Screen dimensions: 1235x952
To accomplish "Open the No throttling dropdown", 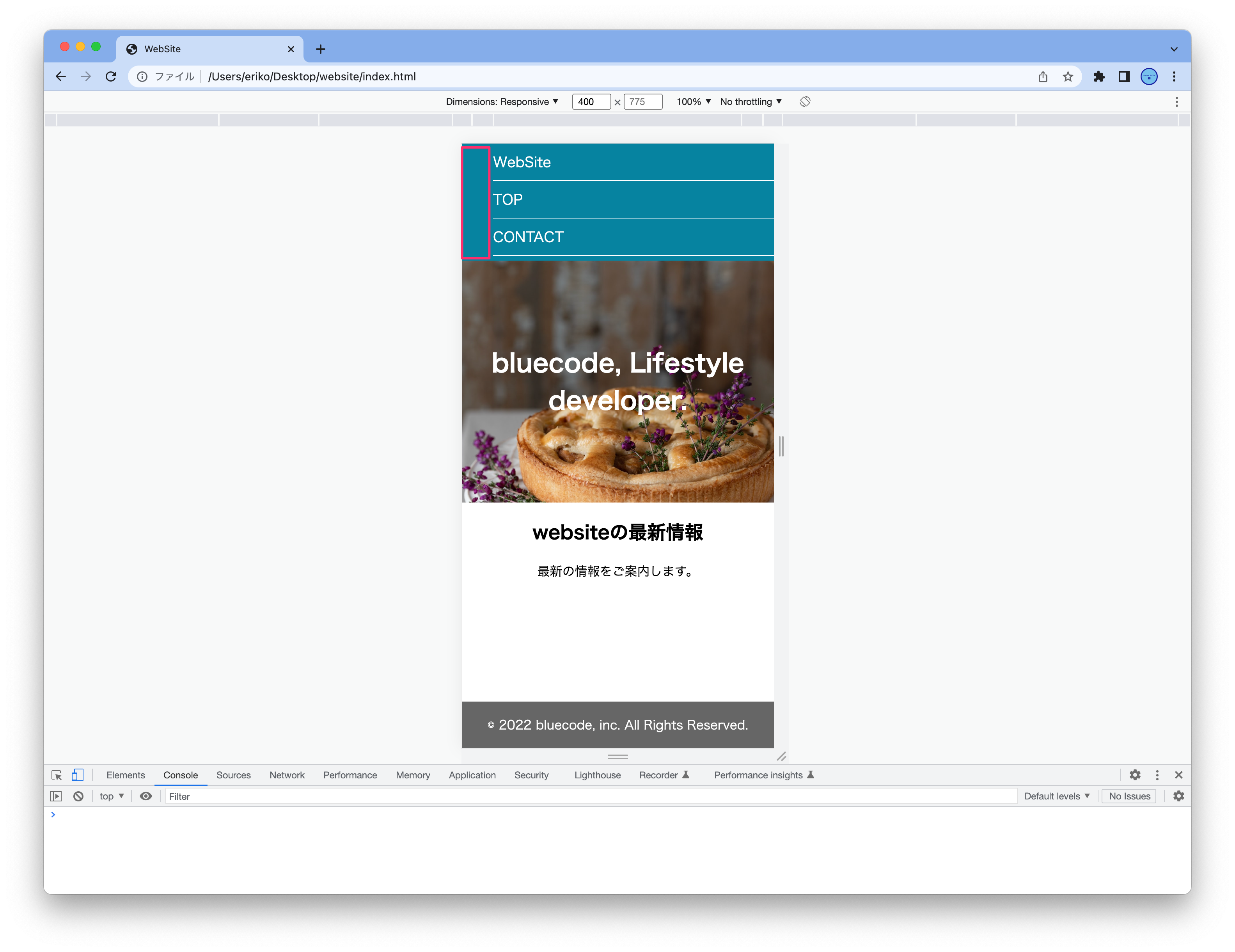I will click(x=751, y=101).
